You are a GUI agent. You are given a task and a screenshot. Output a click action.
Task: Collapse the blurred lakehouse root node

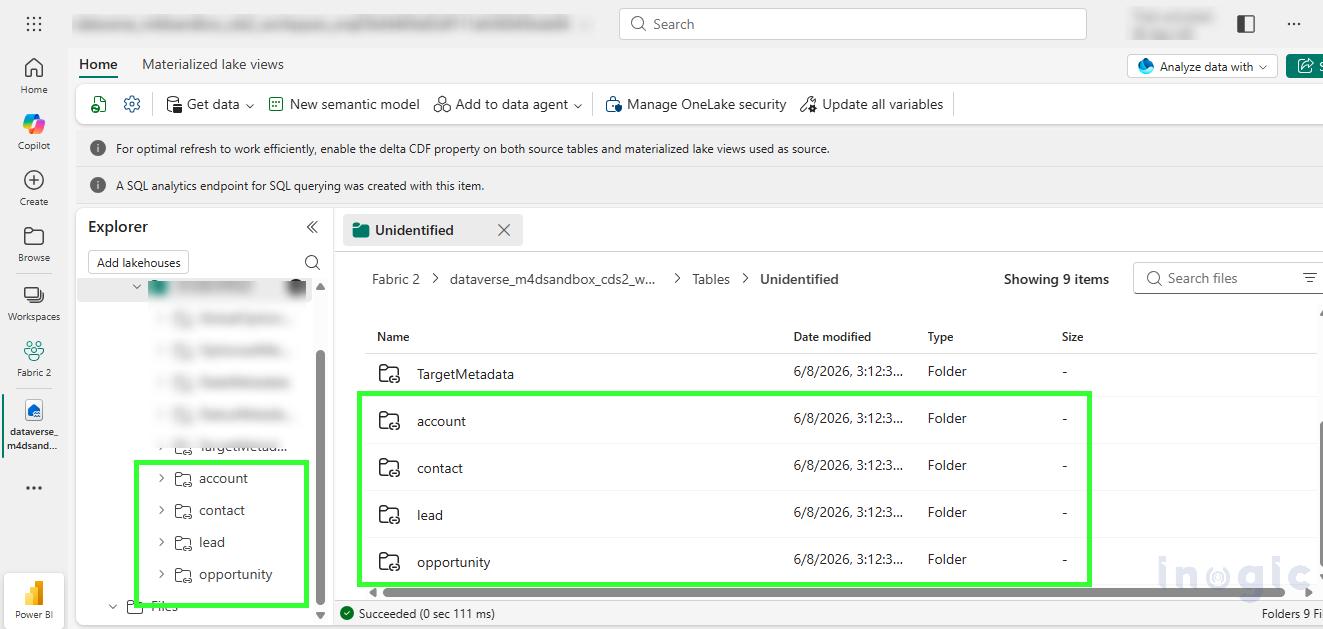(137, 287)
